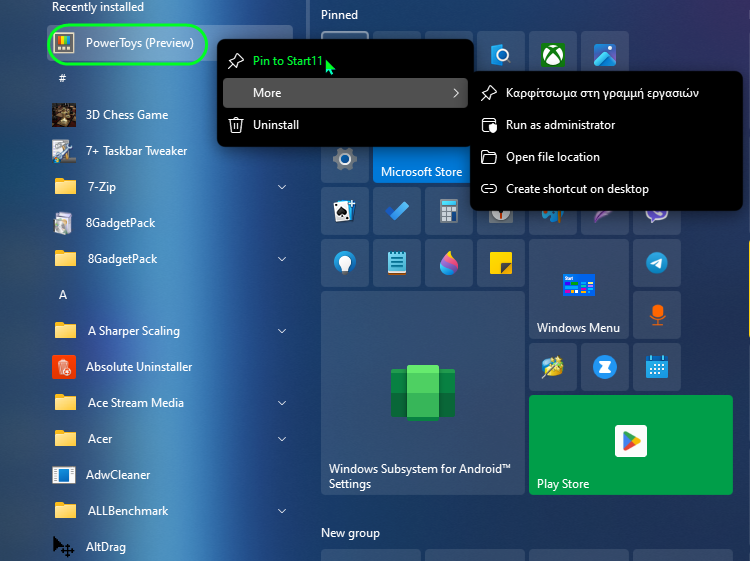Screen dimensions: 750x561
Task: Select Pin to Start11 menu option
Action: click(287, 61)
